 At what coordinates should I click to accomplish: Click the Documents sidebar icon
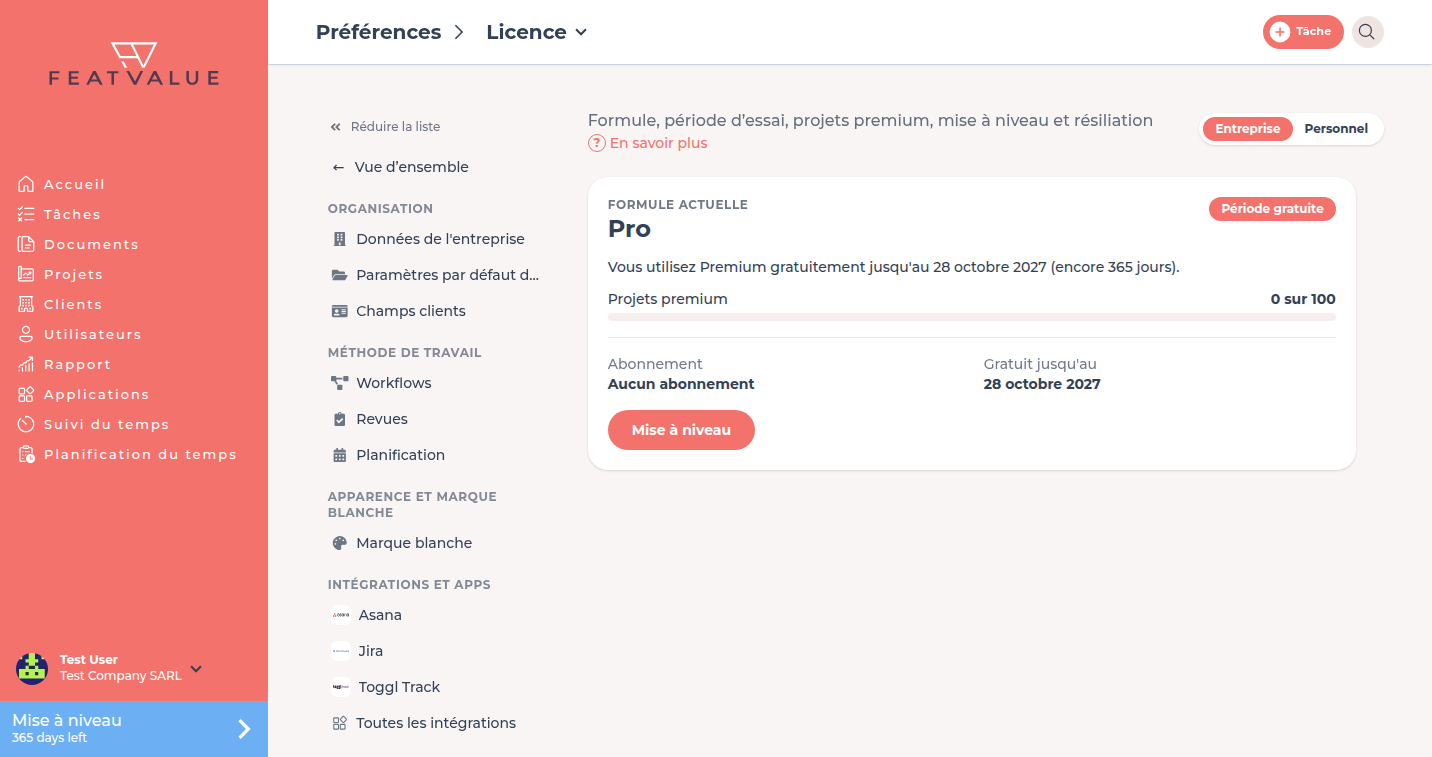click(26, 244)
